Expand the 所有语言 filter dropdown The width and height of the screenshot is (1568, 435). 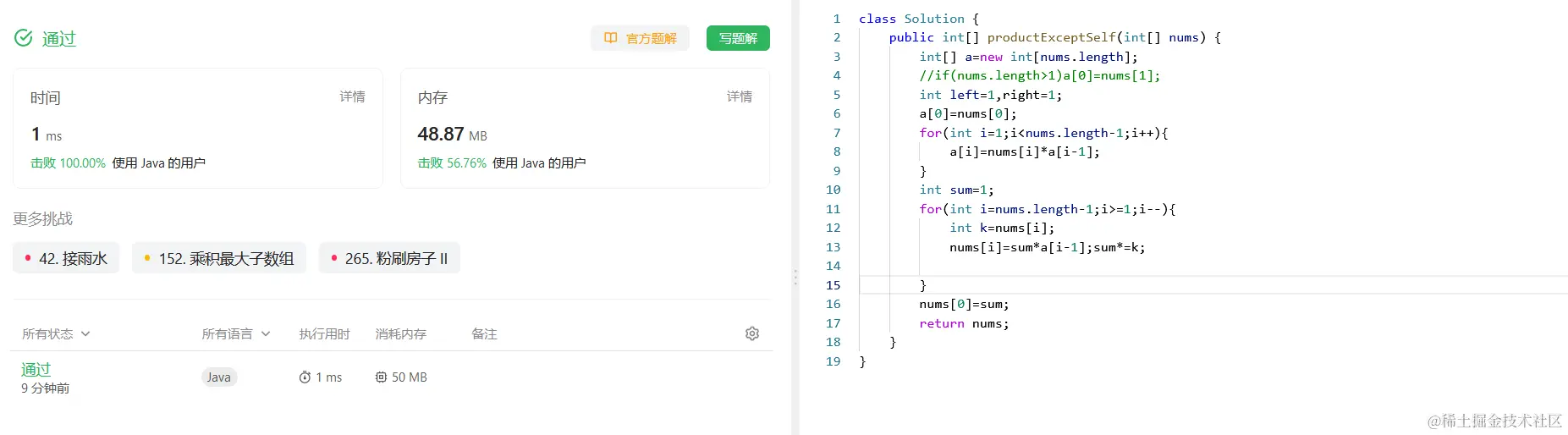pos(236,334)
